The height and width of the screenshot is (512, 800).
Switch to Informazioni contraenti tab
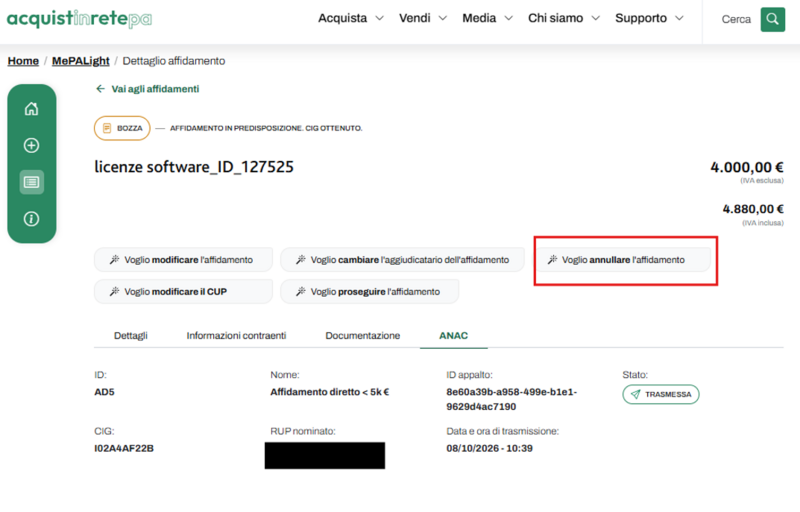coord(236,336)
